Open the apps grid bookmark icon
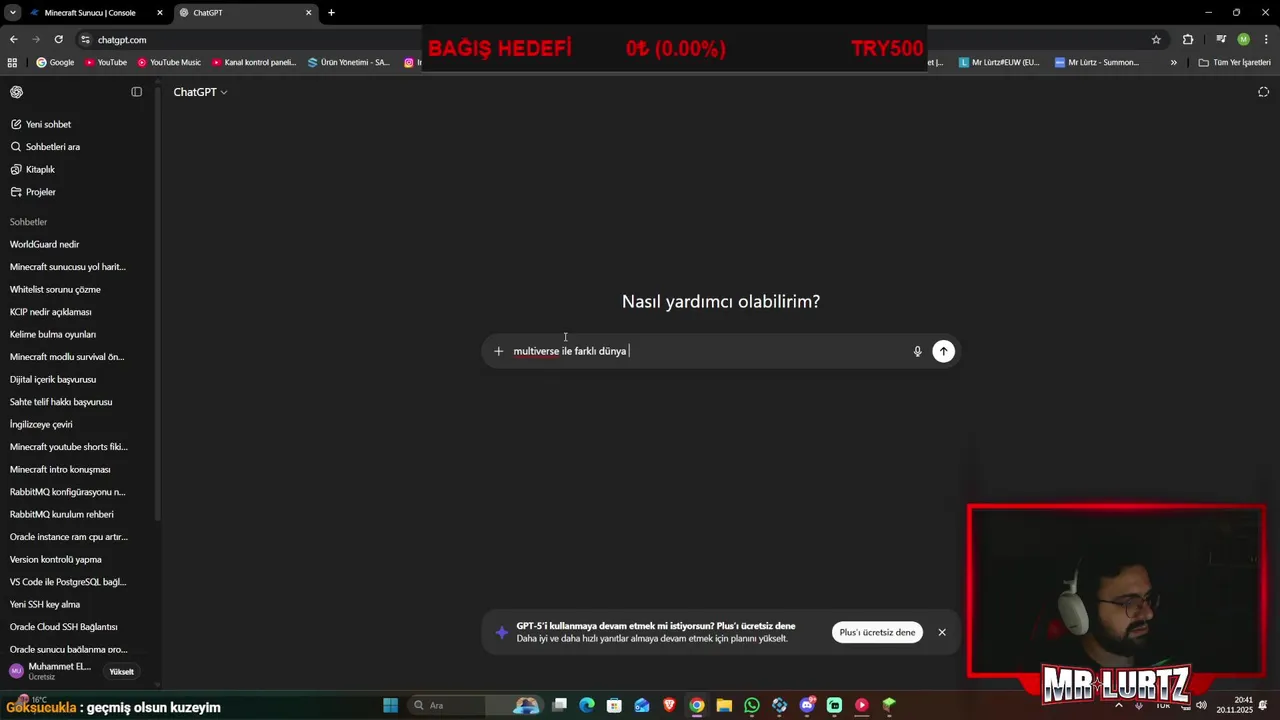 [x=12, y=62]
